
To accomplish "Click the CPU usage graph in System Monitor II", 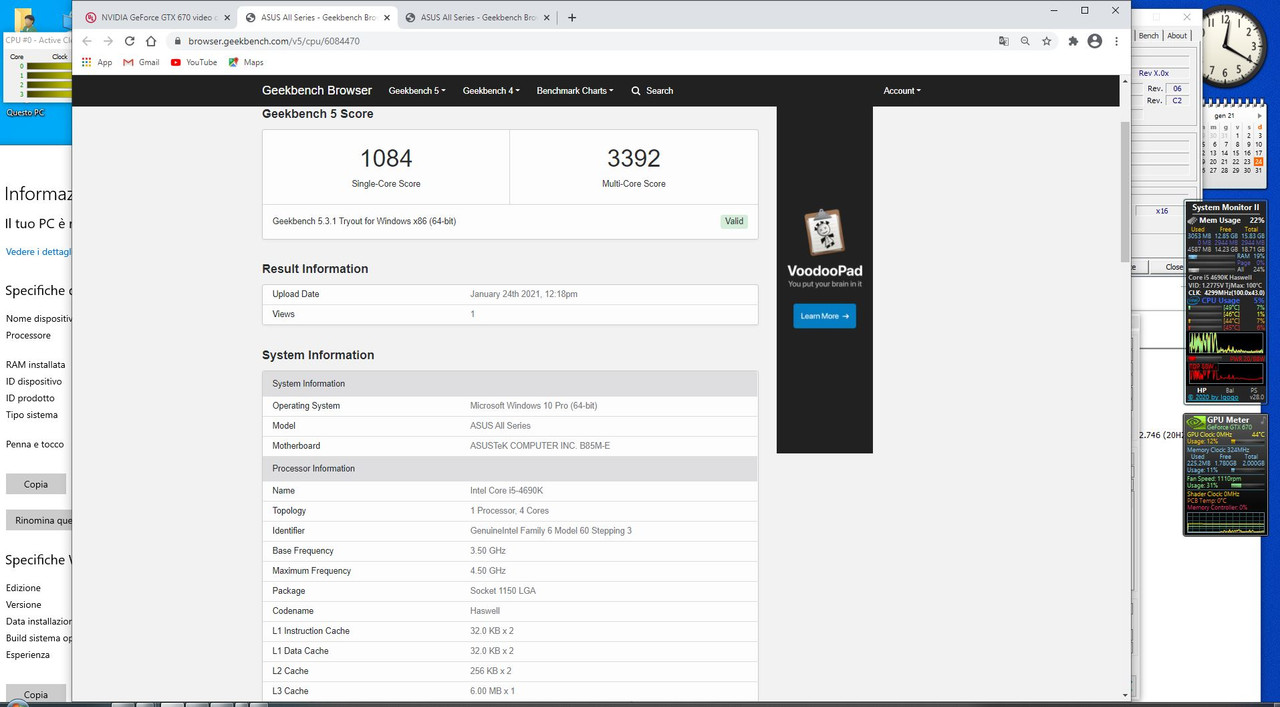I will coord(1226,343).
